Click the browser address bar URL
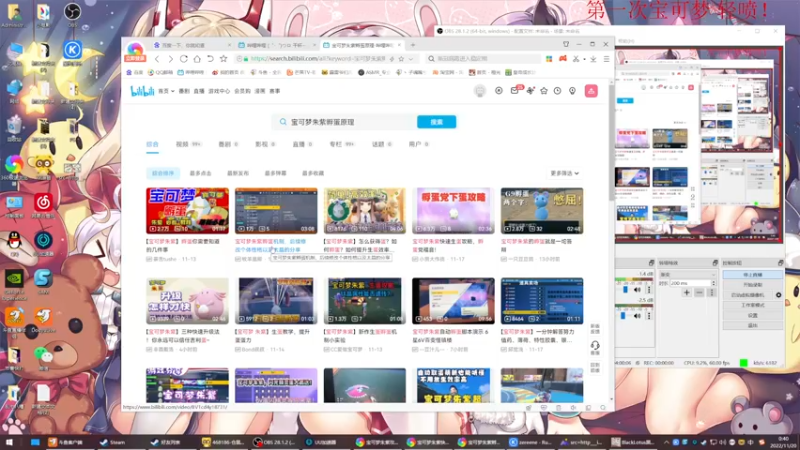This screenshot has height=450, width=800. 319,59
